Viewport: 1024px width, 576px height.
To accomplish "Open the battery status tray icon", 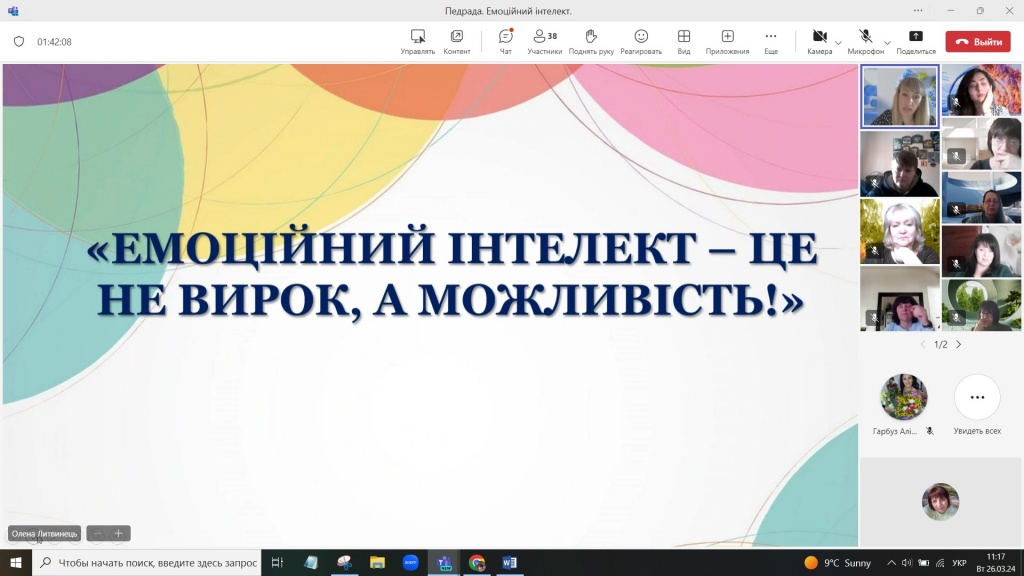I will tap(923, 562).
